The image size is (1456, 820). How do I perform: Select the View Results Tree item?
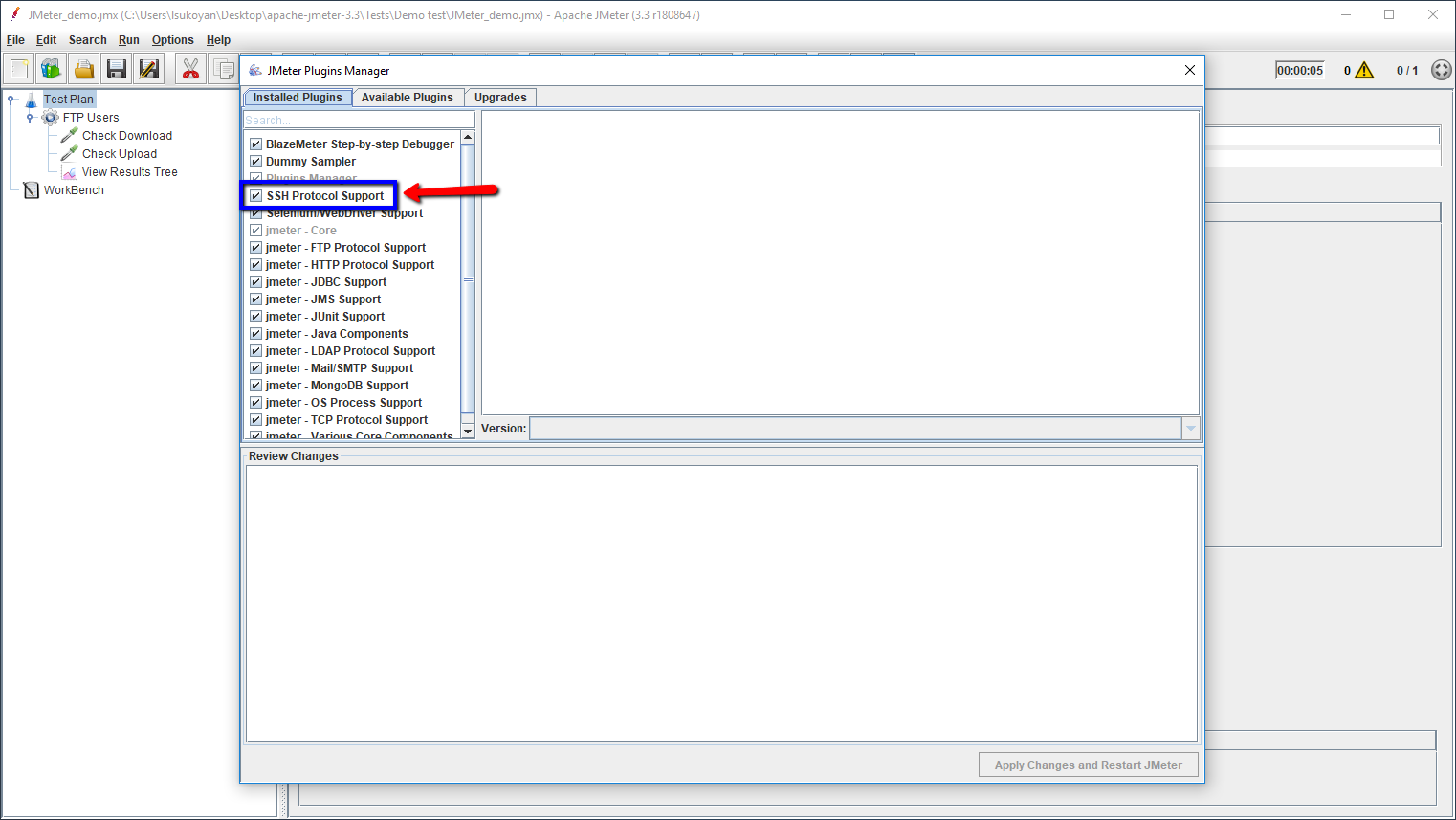point(130,172)
